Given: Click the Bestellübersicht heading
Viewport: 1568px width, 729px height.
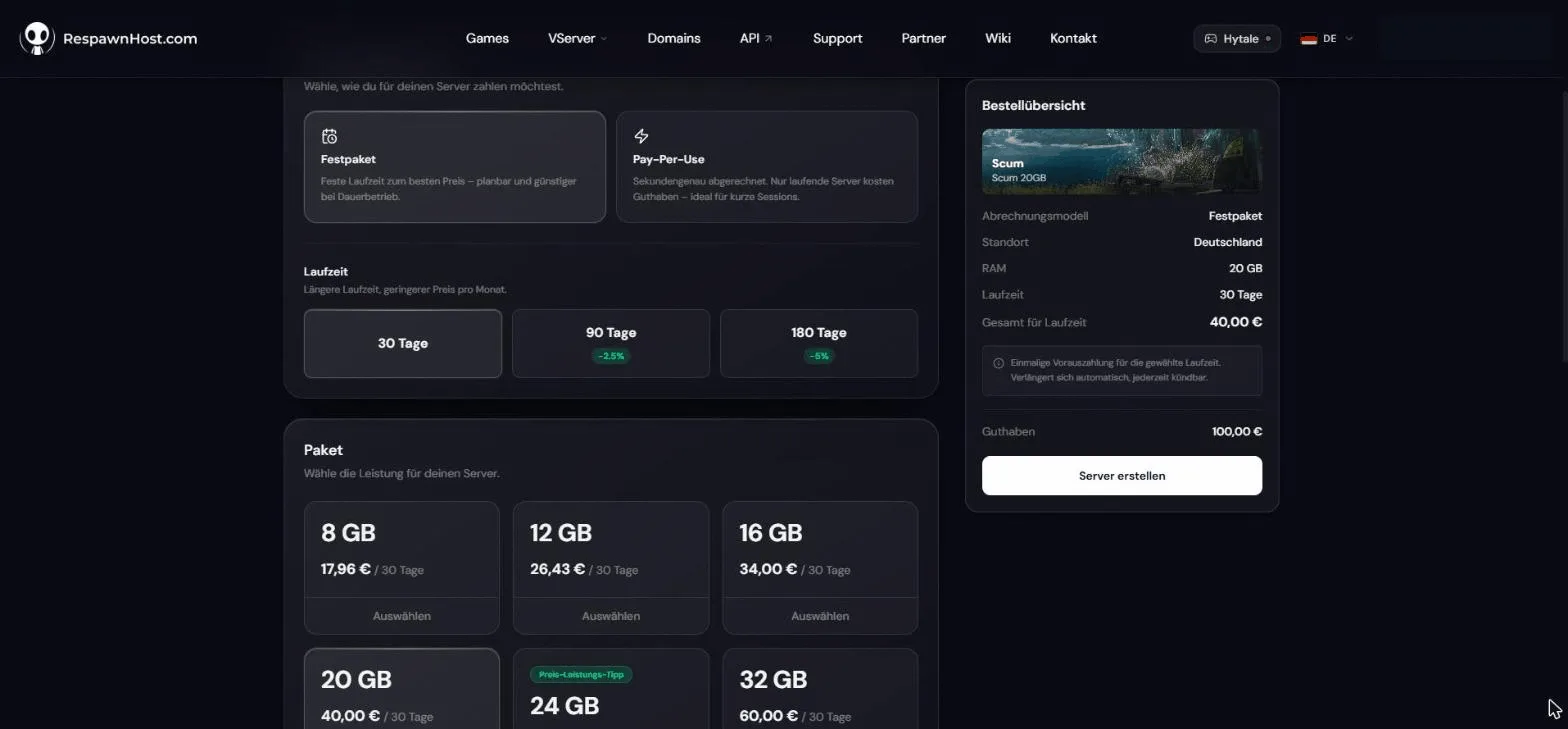Looking at the screenshot, I should click(x=1033, y=105).
